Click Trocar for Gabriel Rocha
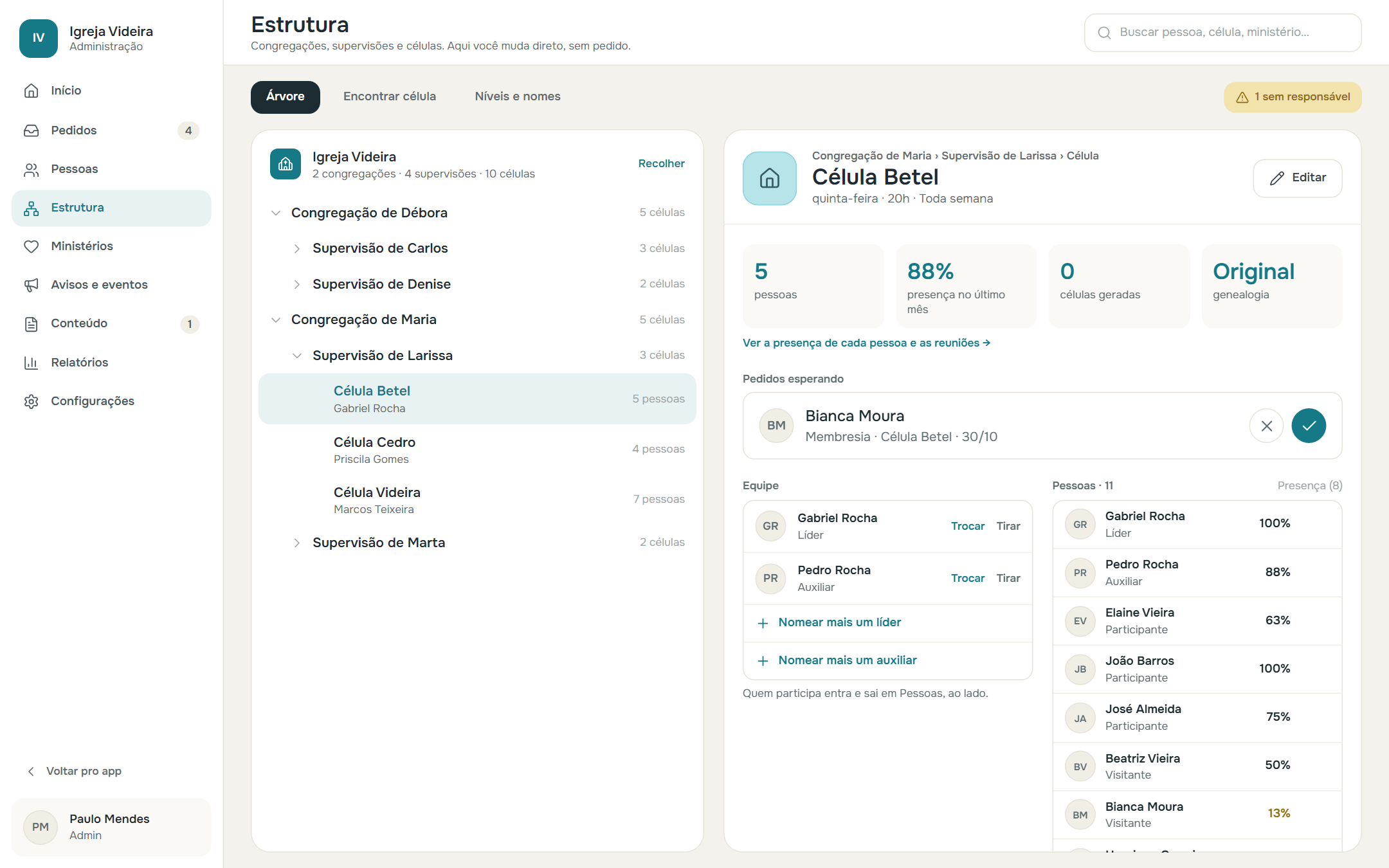The height and width of the screenshot is (868, 1389). point(968,526)
